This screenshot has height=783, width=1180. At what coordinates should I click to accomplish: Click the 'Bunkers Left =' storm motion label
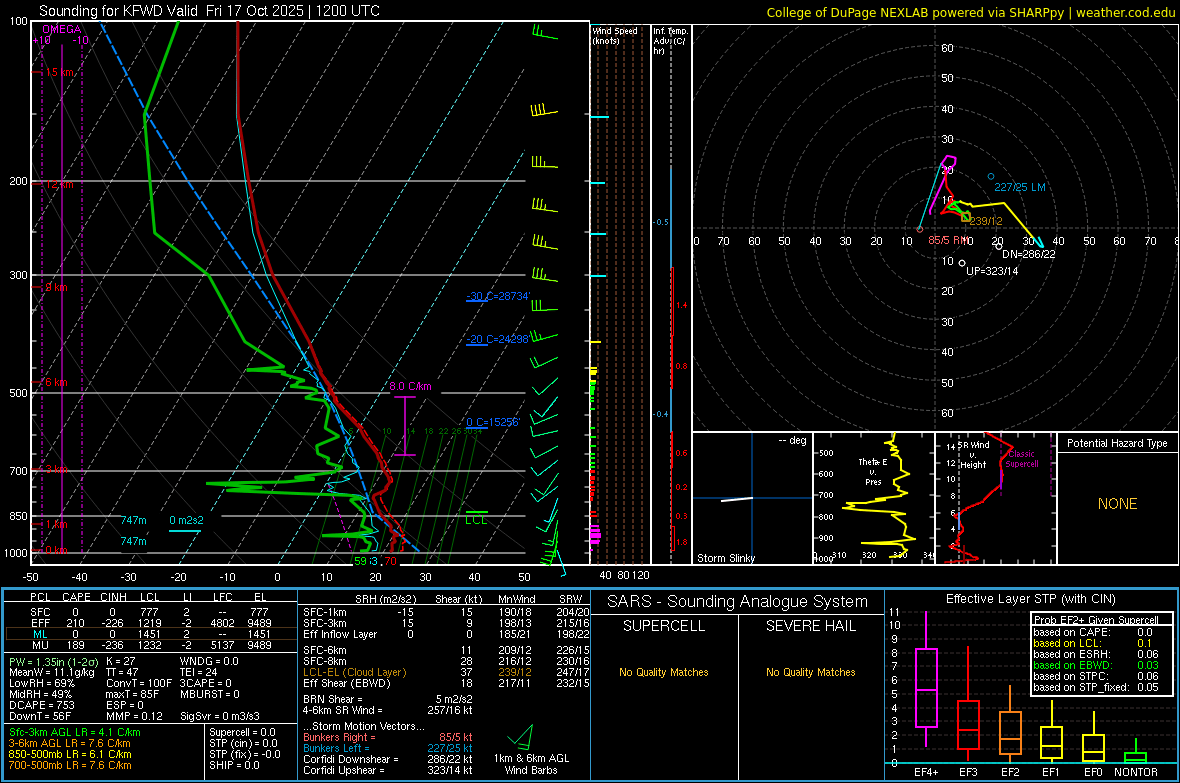336,748
